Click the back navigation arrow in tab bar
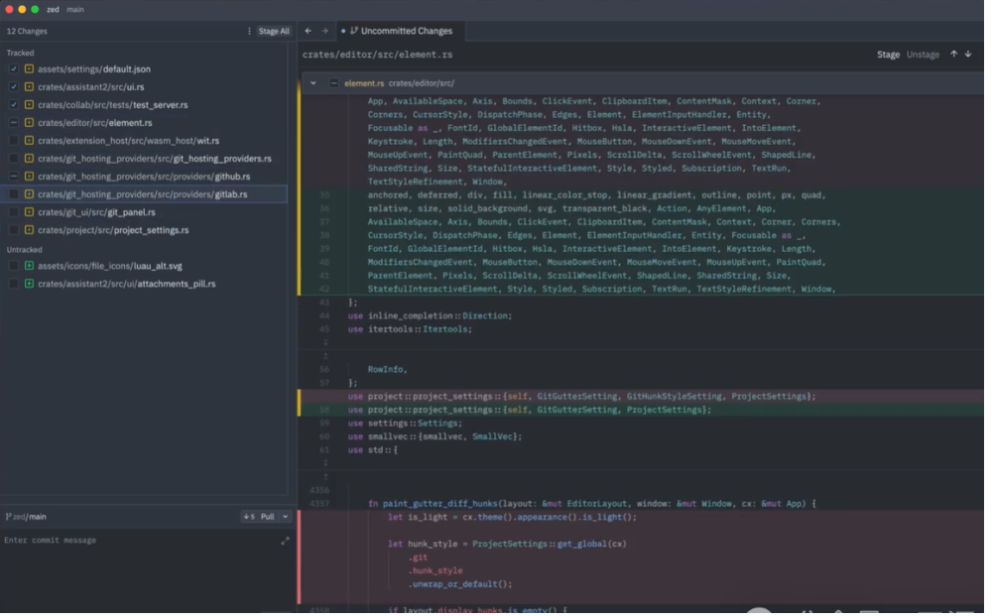Viewport: 992px width, 616px height. point(308,31)
